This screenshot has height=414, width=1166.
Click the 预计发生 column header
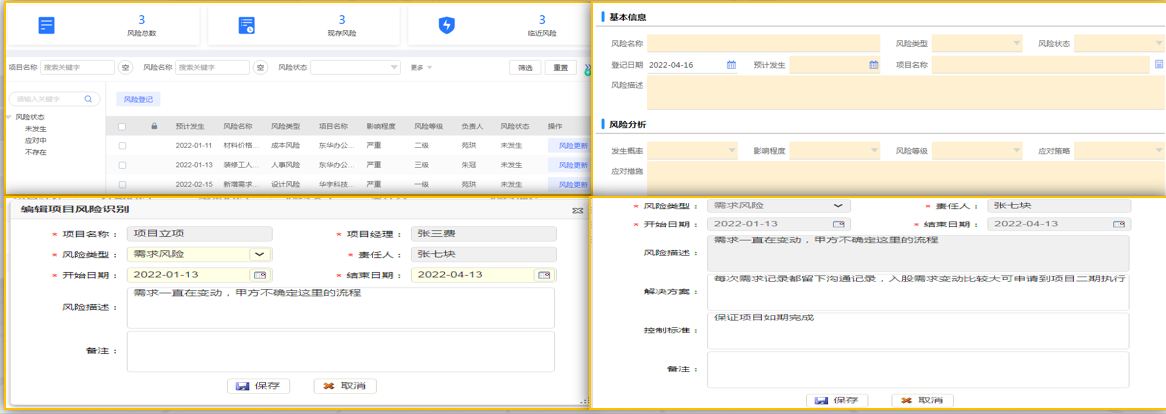190,126
